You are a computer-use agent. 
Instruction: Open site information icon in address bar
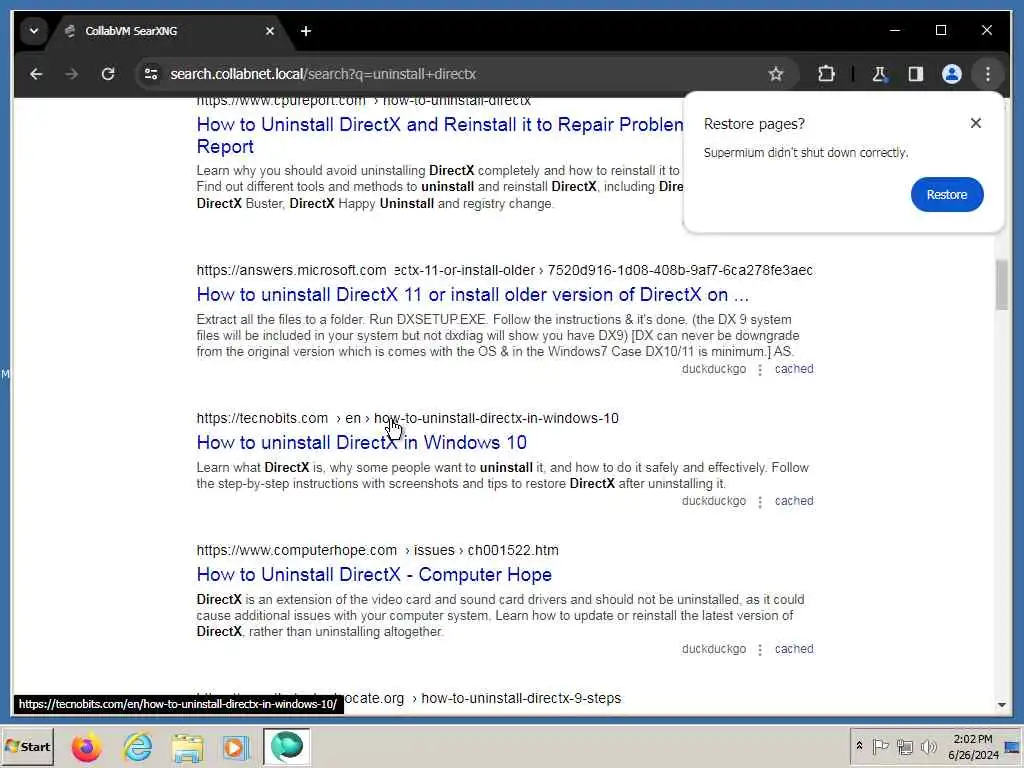[151, 74]
